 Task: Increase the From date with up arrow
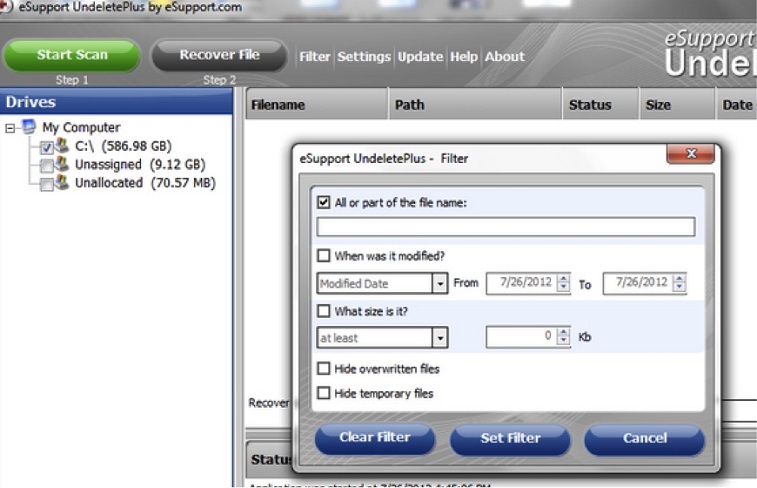[563, 279]
